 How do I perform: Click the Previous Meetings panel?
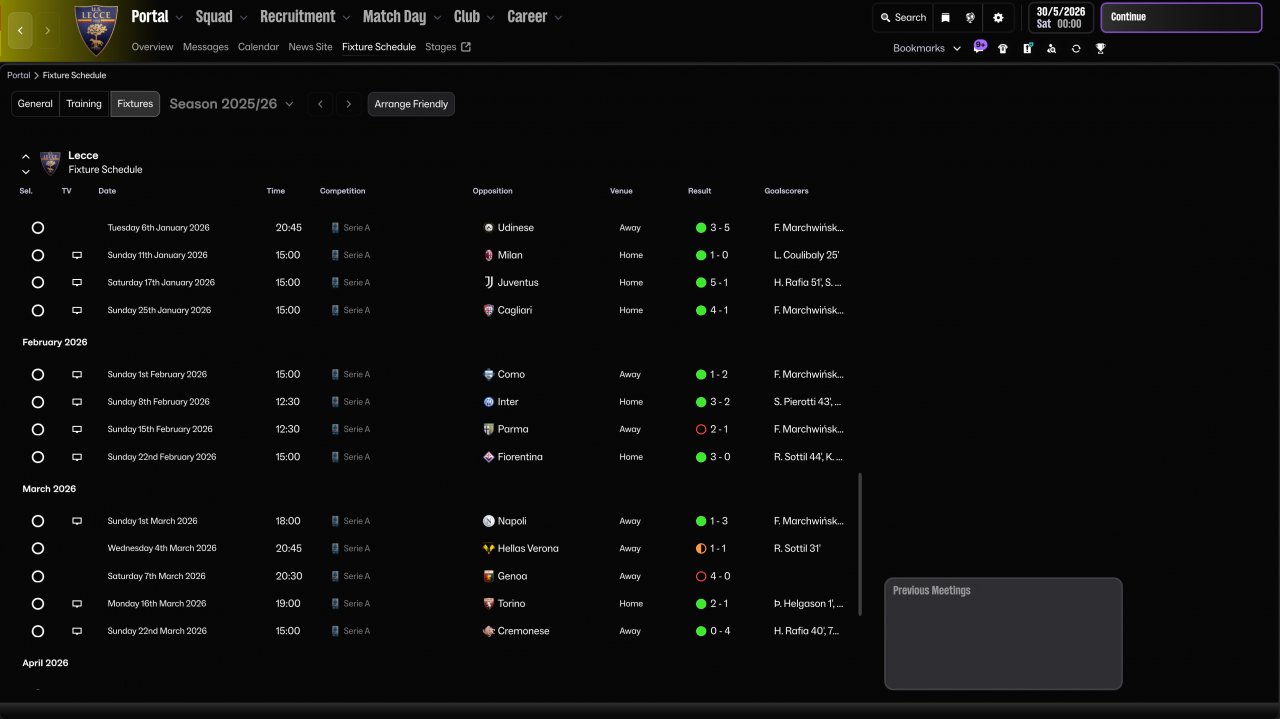[1003, 633]
